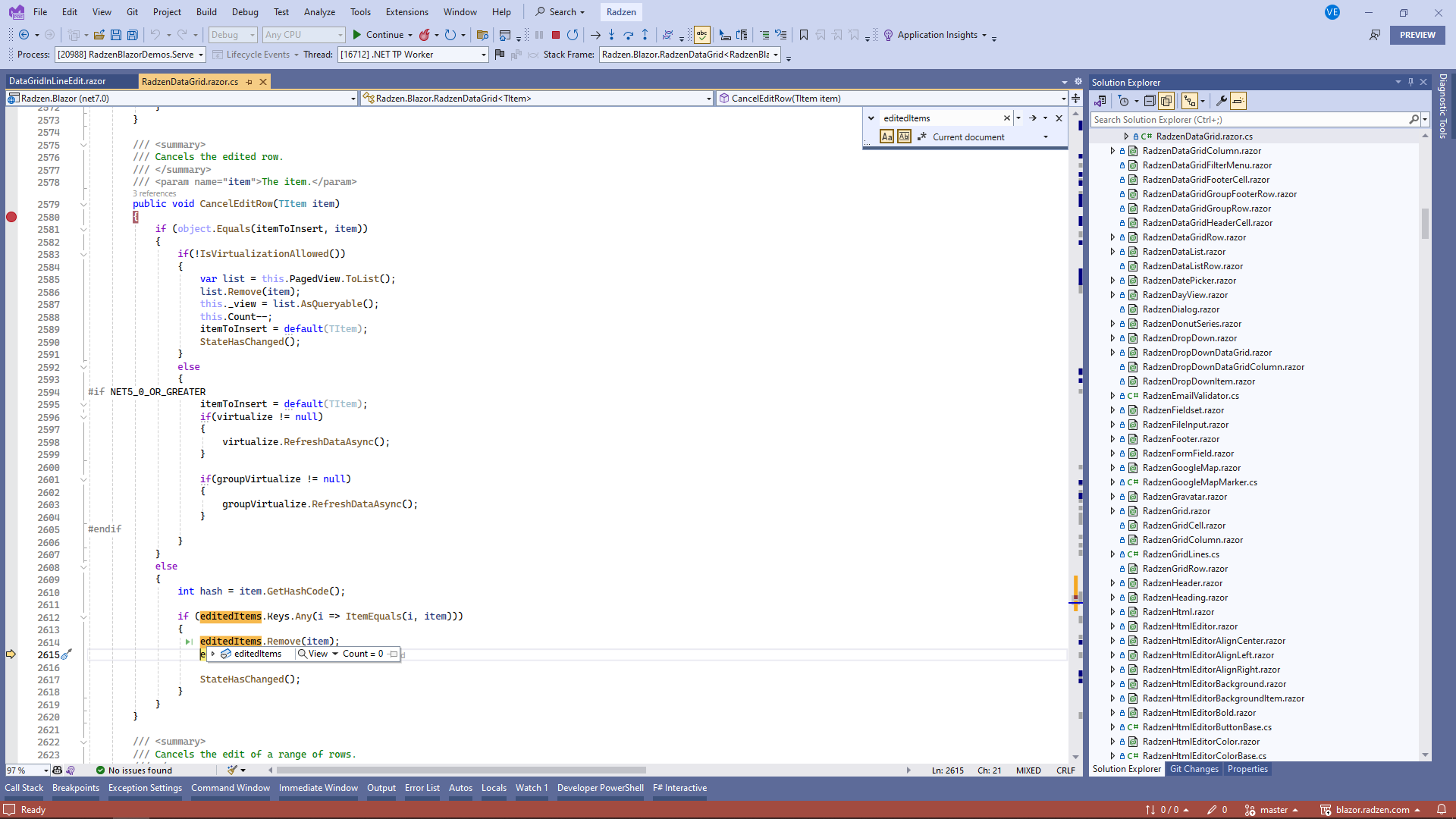Click the blazor.radzen.com repository button
The width and height of the screenshot is (1456, 819).
click(x=1371, y=810)
